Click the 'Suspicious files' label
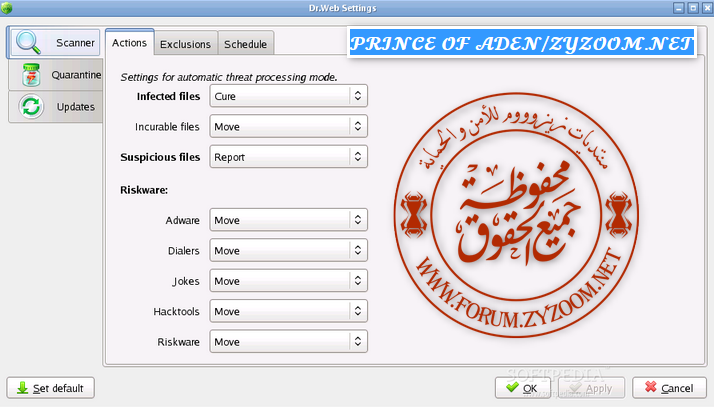 tap(160, 157)
